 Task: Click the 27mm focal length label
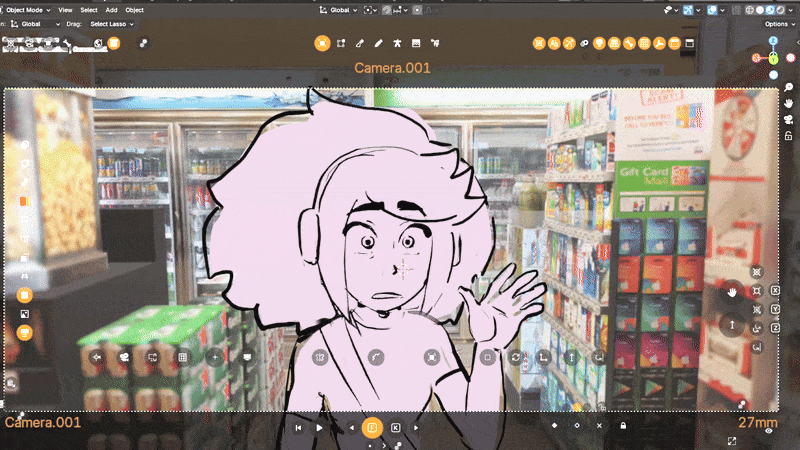click(758, 422)
